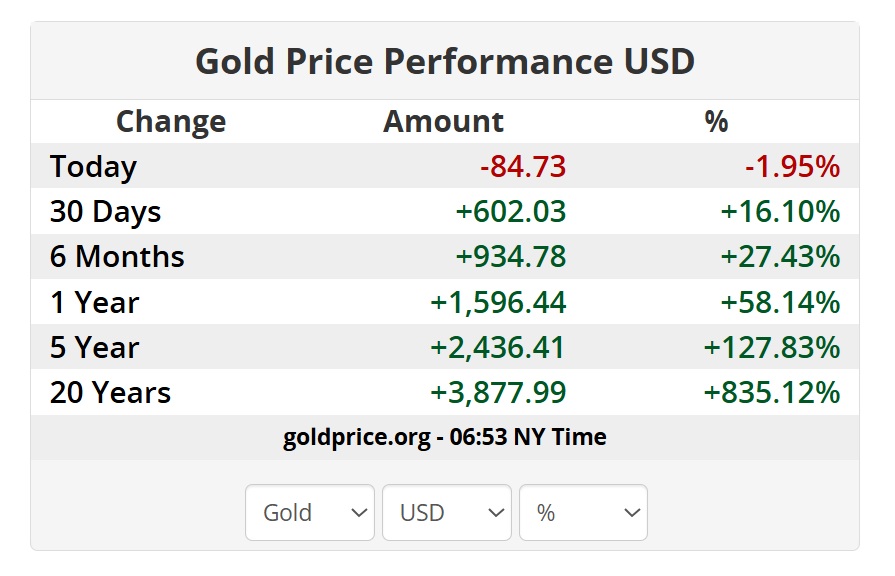
Task: Select the 5 Year row label
Action: point(95,347)
